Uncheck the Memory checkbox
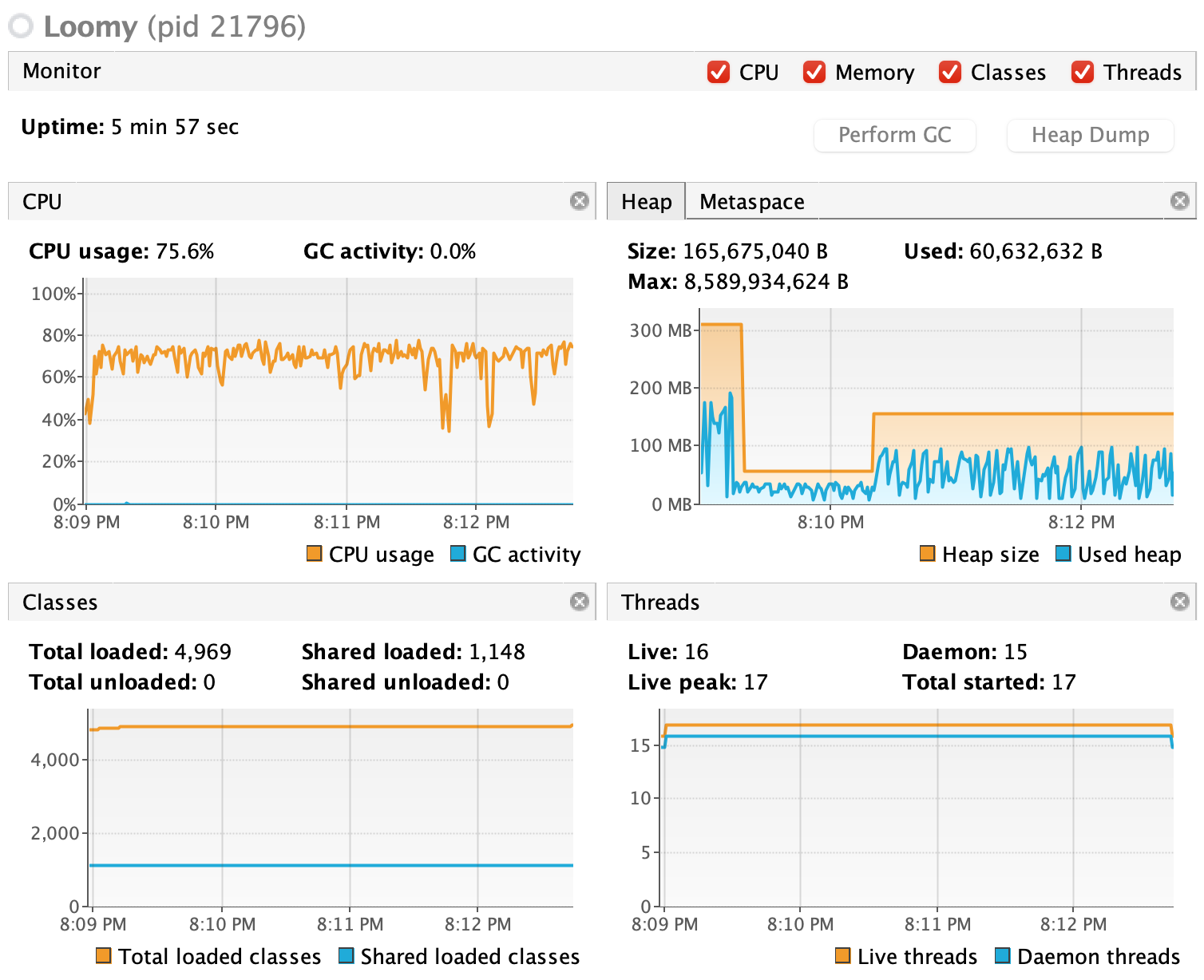 [x=814, y=72]
